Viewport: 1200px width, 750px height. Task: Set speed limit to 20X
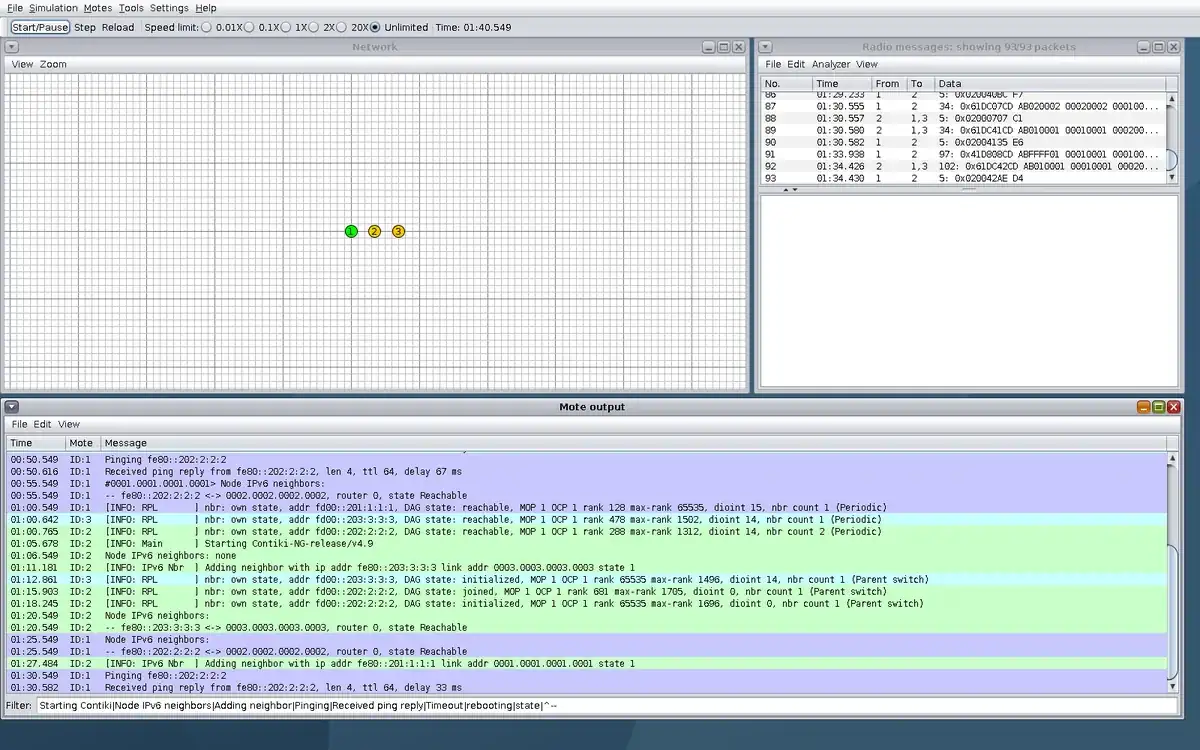pyautogui.click(x=342, y=27)
